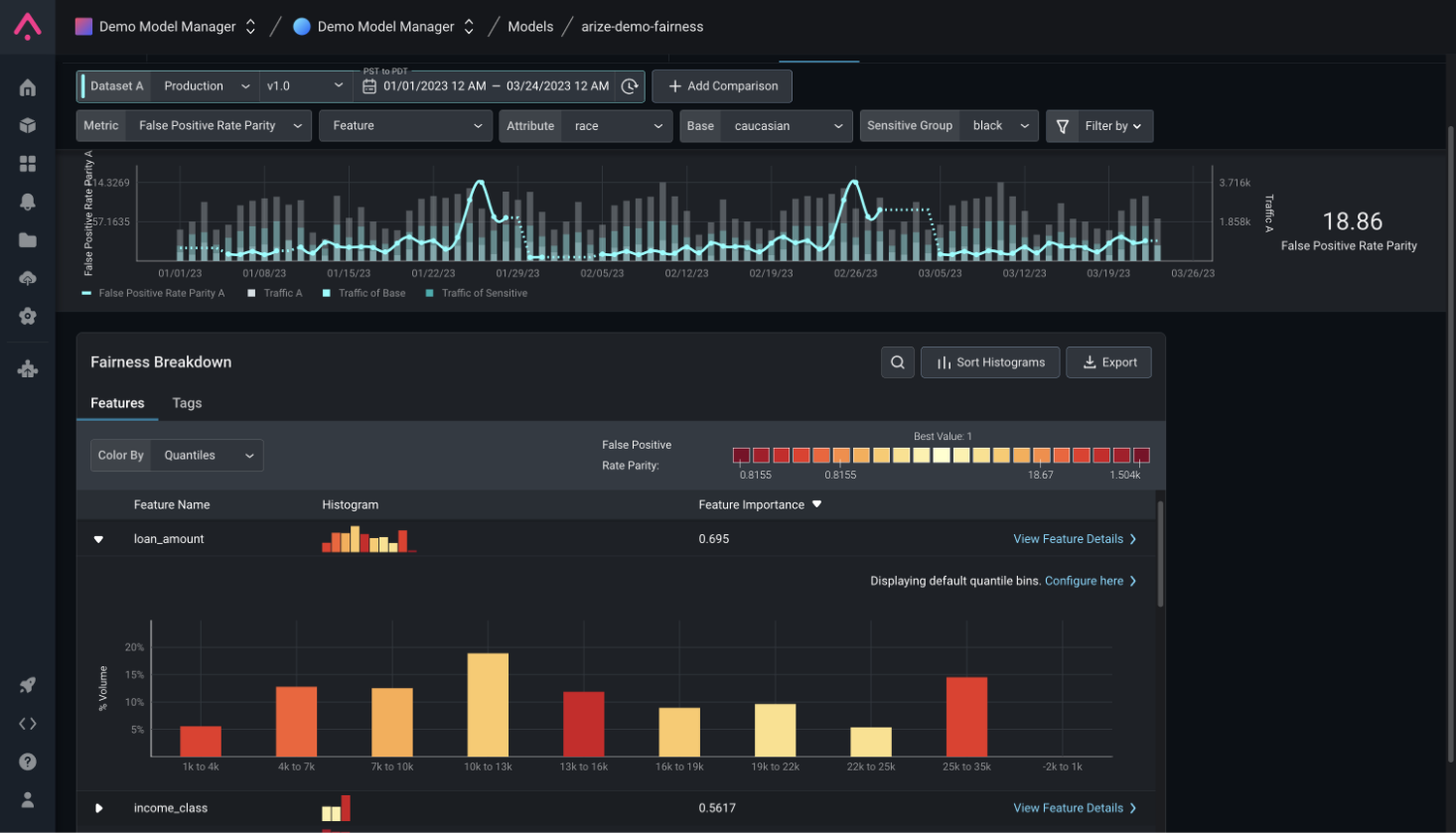Click the purple organization square icon
Screen dimensions: 1456x833
(84, 27)
